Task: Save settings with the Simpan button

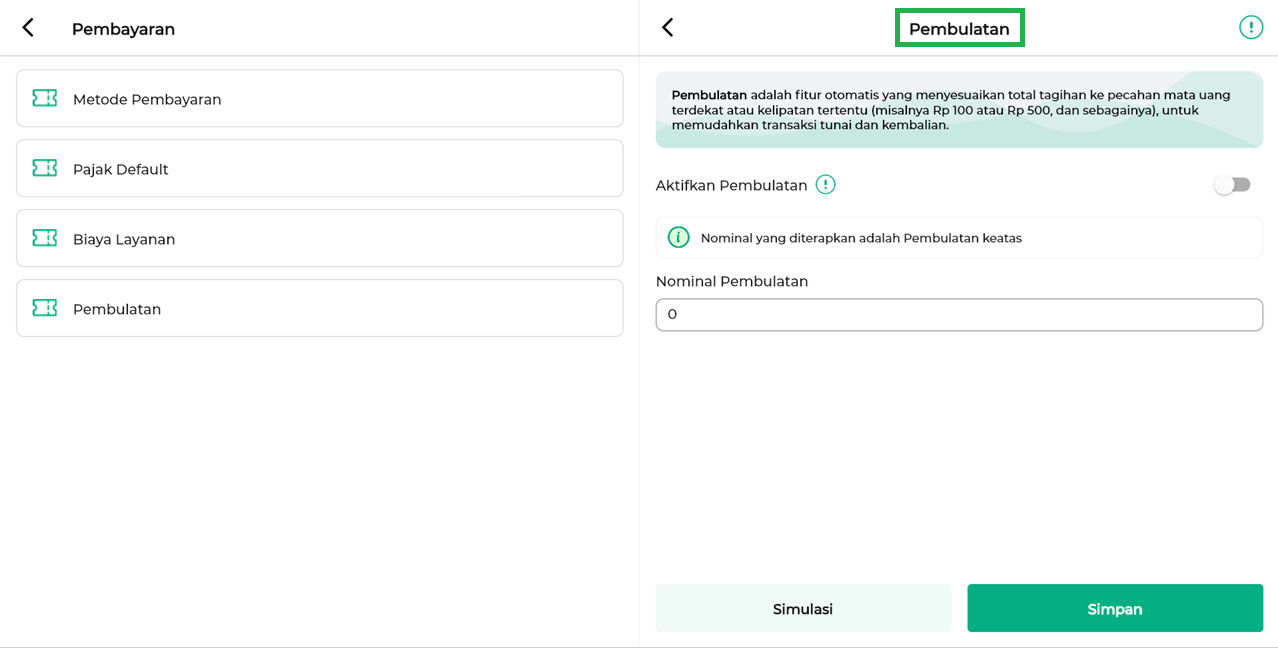Action: 1114,608
